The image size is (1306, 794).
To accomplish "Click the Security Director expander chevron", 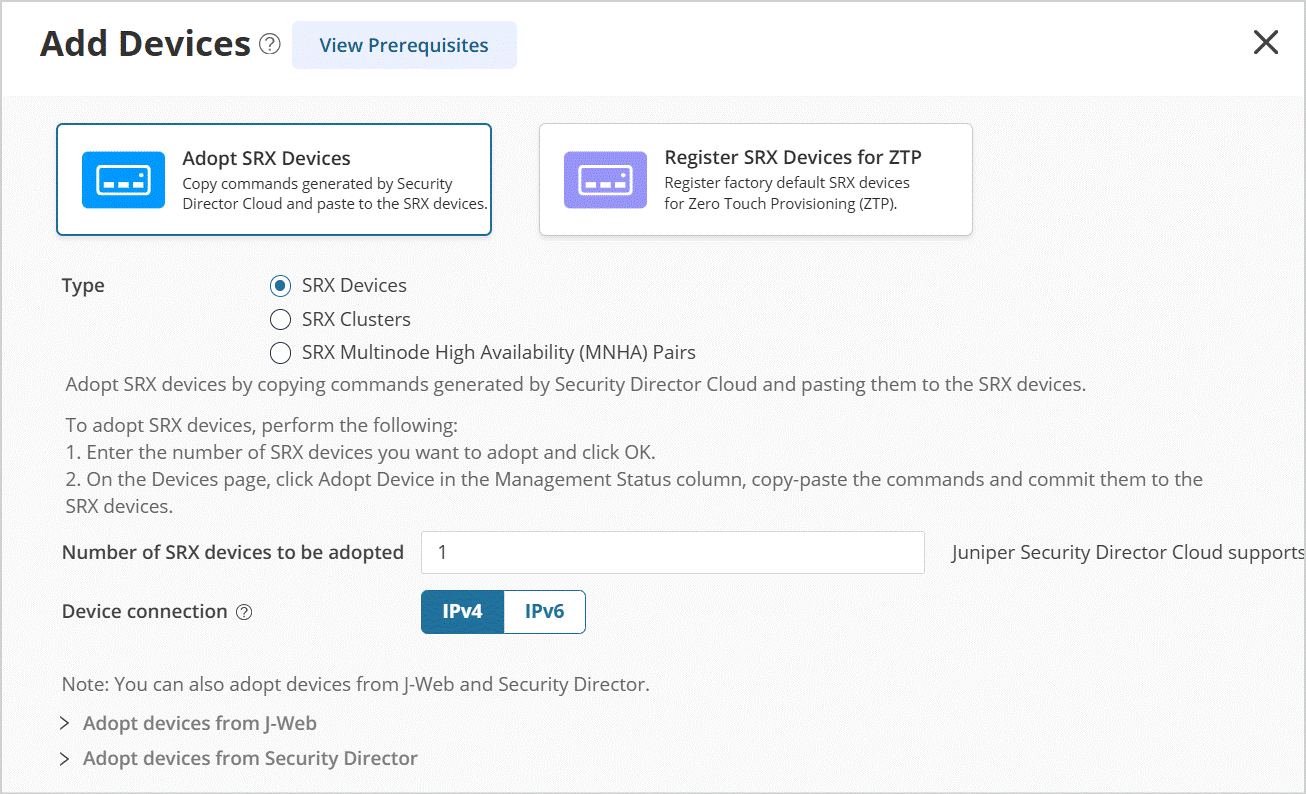I will 65,758.
